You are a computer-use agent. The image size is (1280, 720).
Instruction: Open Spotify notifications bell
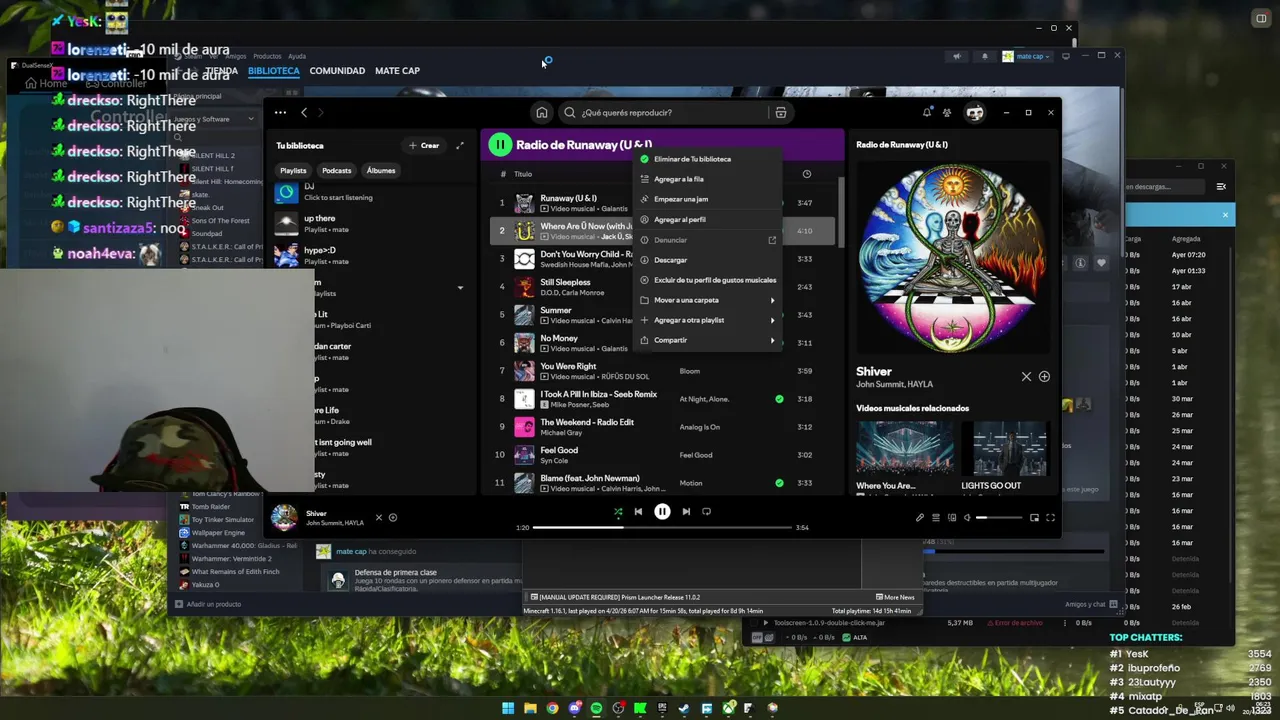coord(926,112)
